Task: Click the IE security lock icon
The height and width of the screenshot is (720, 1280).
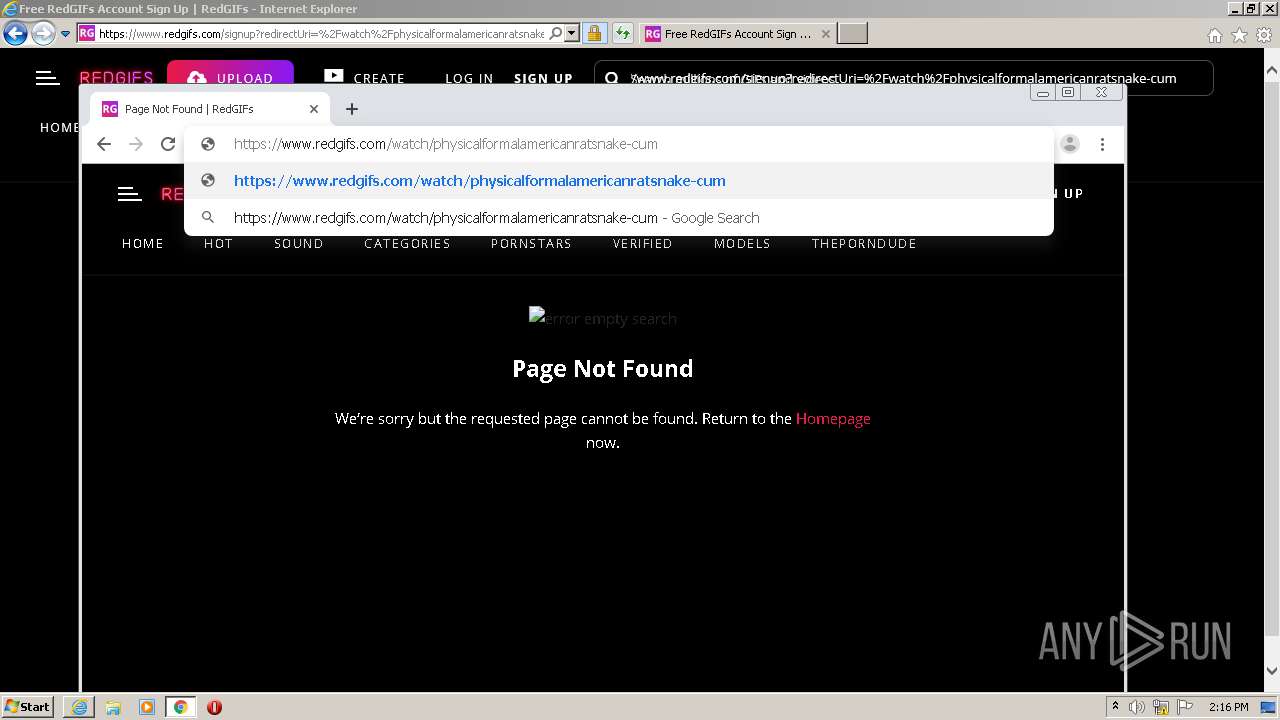Action: [594, 33]
